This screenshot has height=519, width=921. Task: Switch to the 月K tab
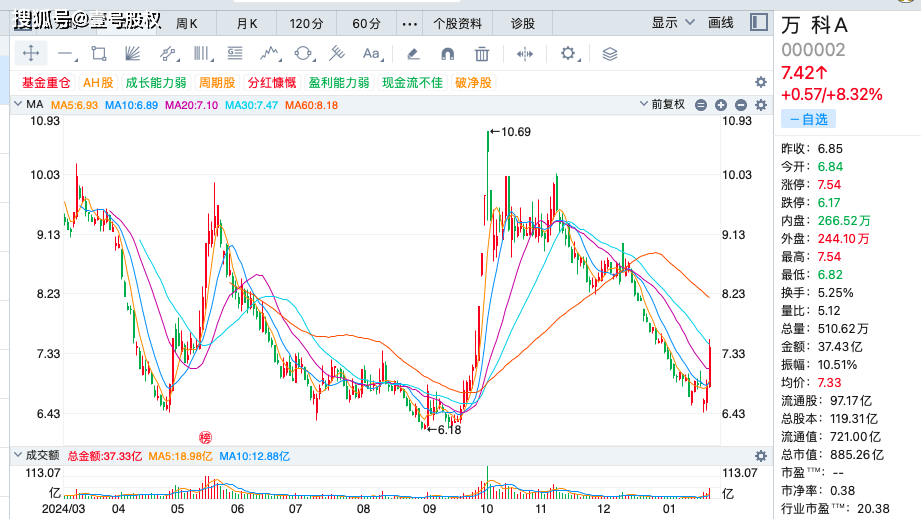pos(247,24)
